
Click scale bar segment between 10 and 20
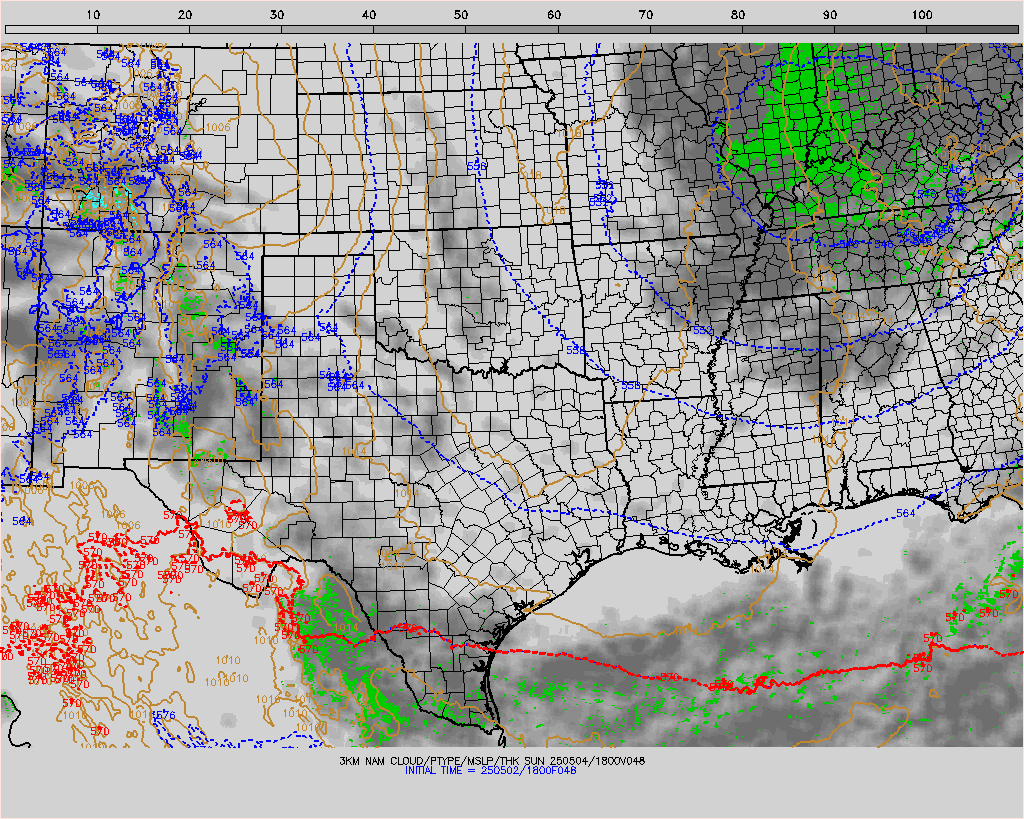143,29
